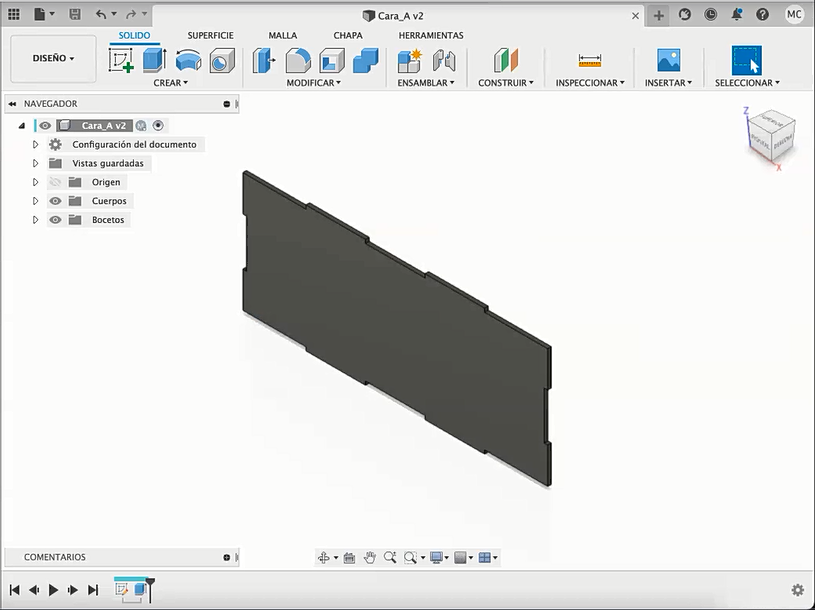Select the Fillet tool
Image resolution: width=815 pixels, height=610 pixels.
[x=298, y=60]
